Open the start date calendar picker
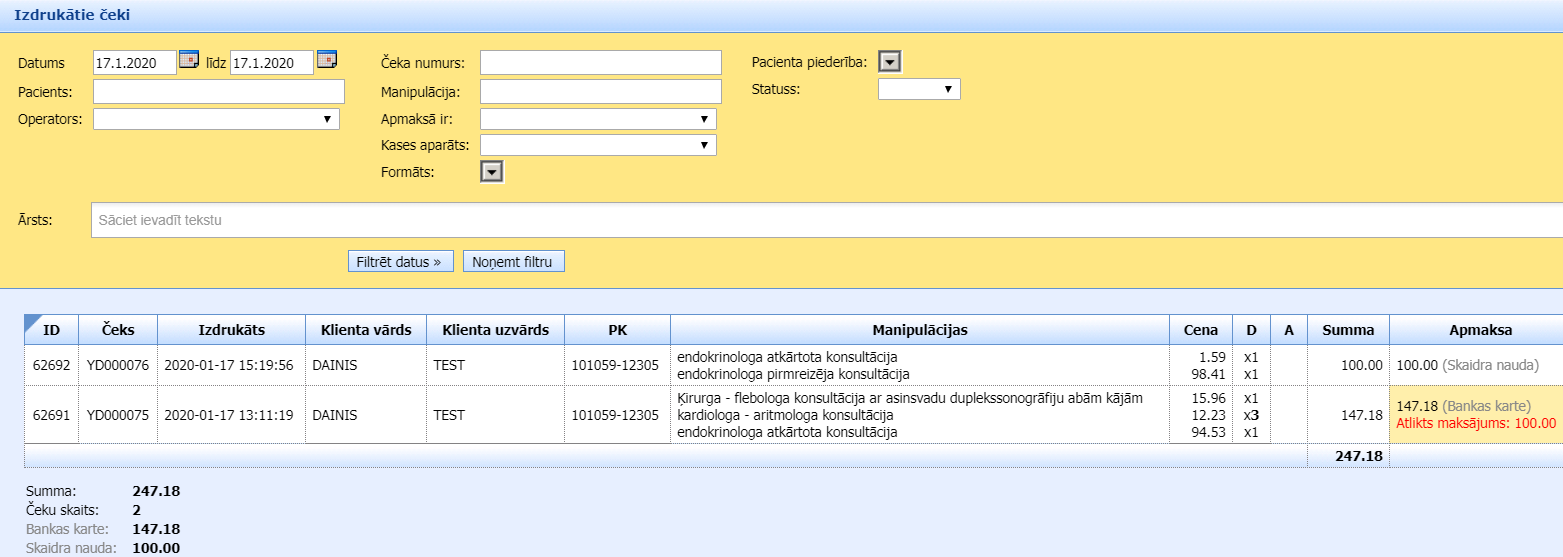 click(x=189, y=61)
